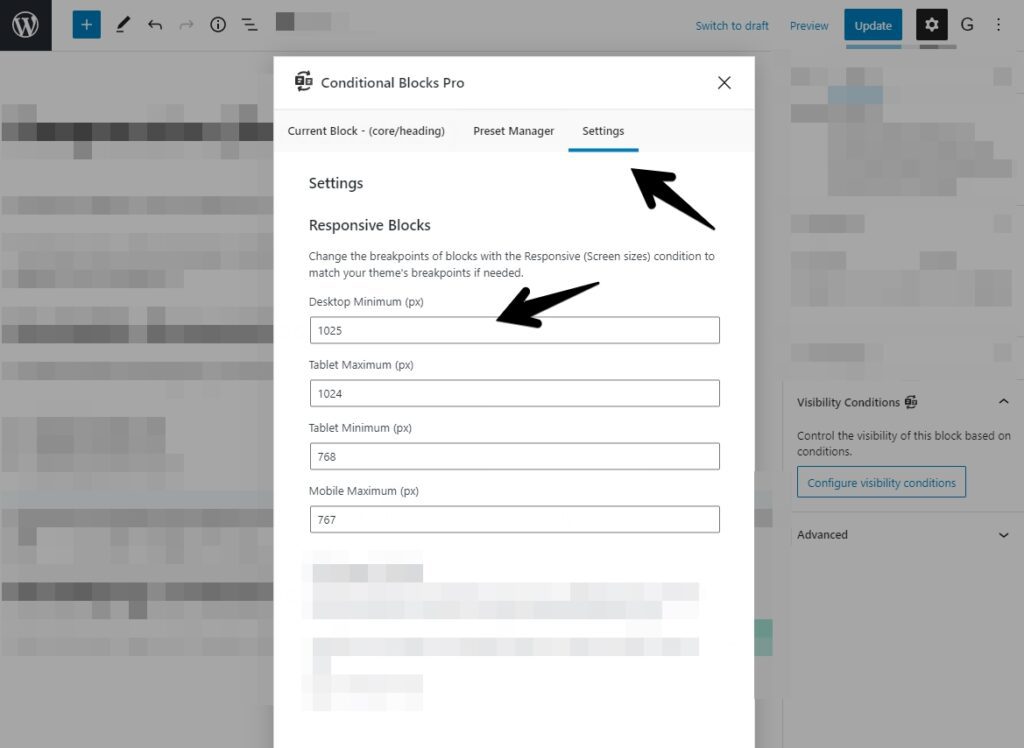1024x748 pixels.
Task: Focus the Mobile Maximum (px) field
Action: [515, 519]
